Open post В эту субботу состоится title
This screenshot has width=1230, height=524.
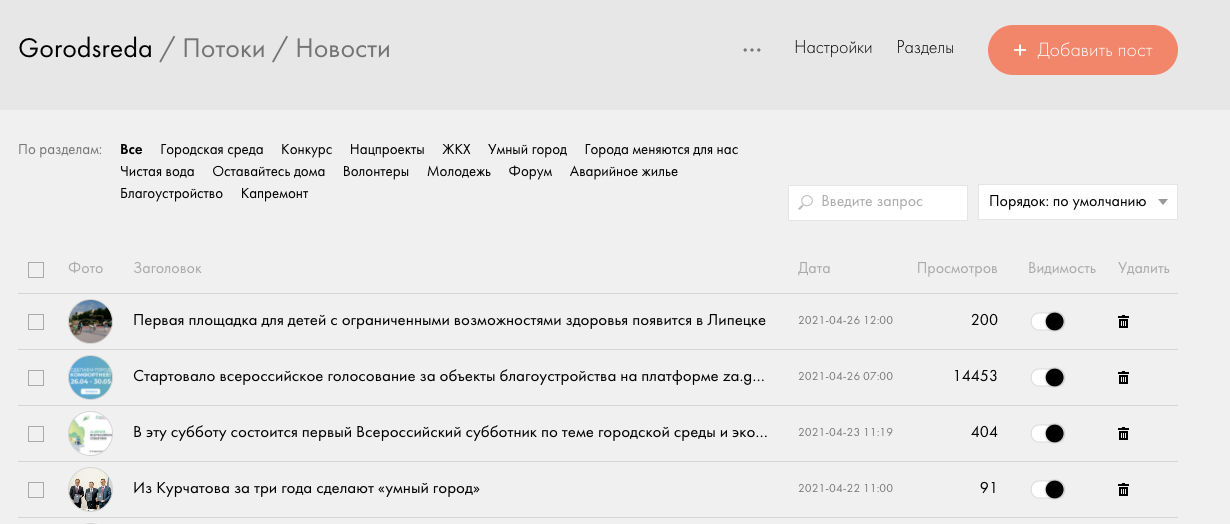pos(451,433)
